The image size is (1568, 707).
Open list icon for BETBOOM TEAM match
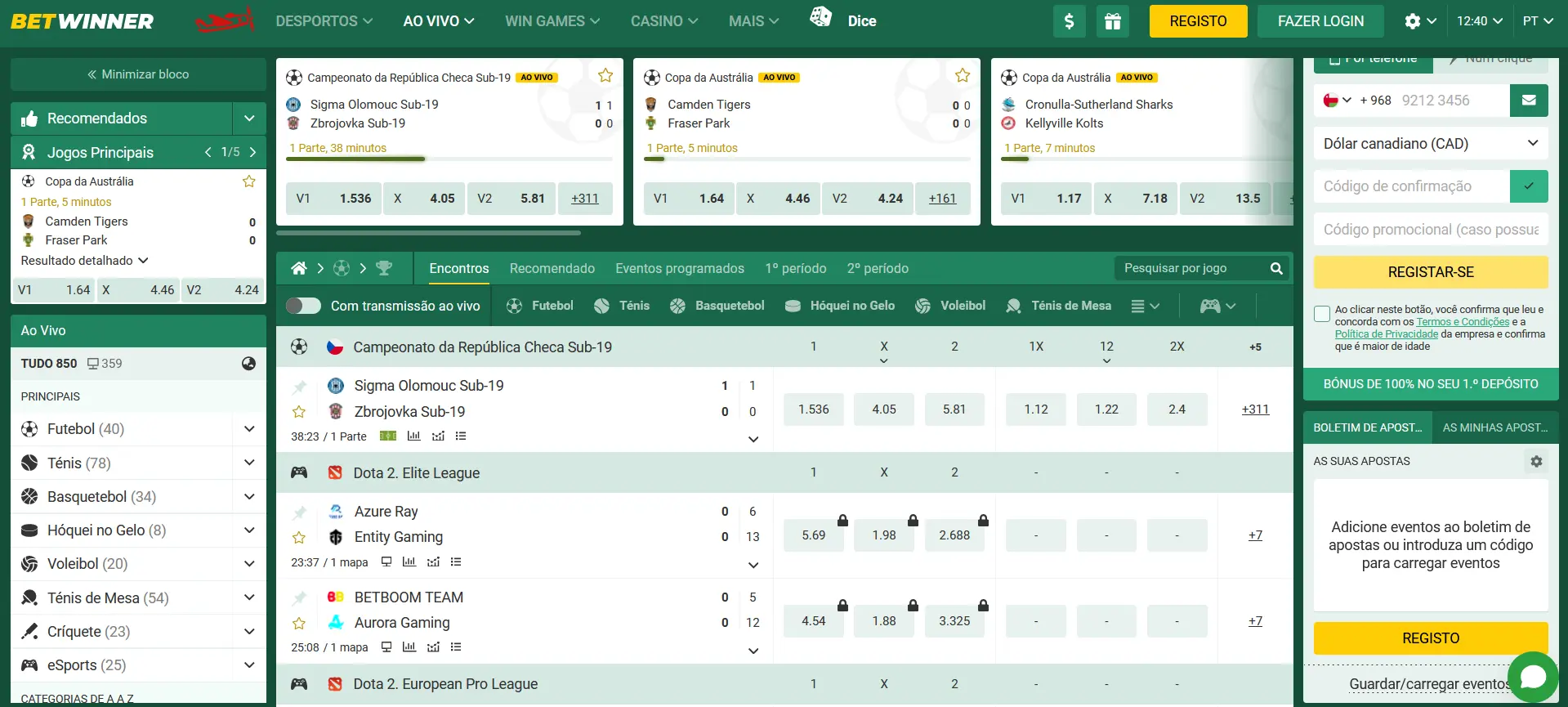pyautogui.click(x=456, y=647)
